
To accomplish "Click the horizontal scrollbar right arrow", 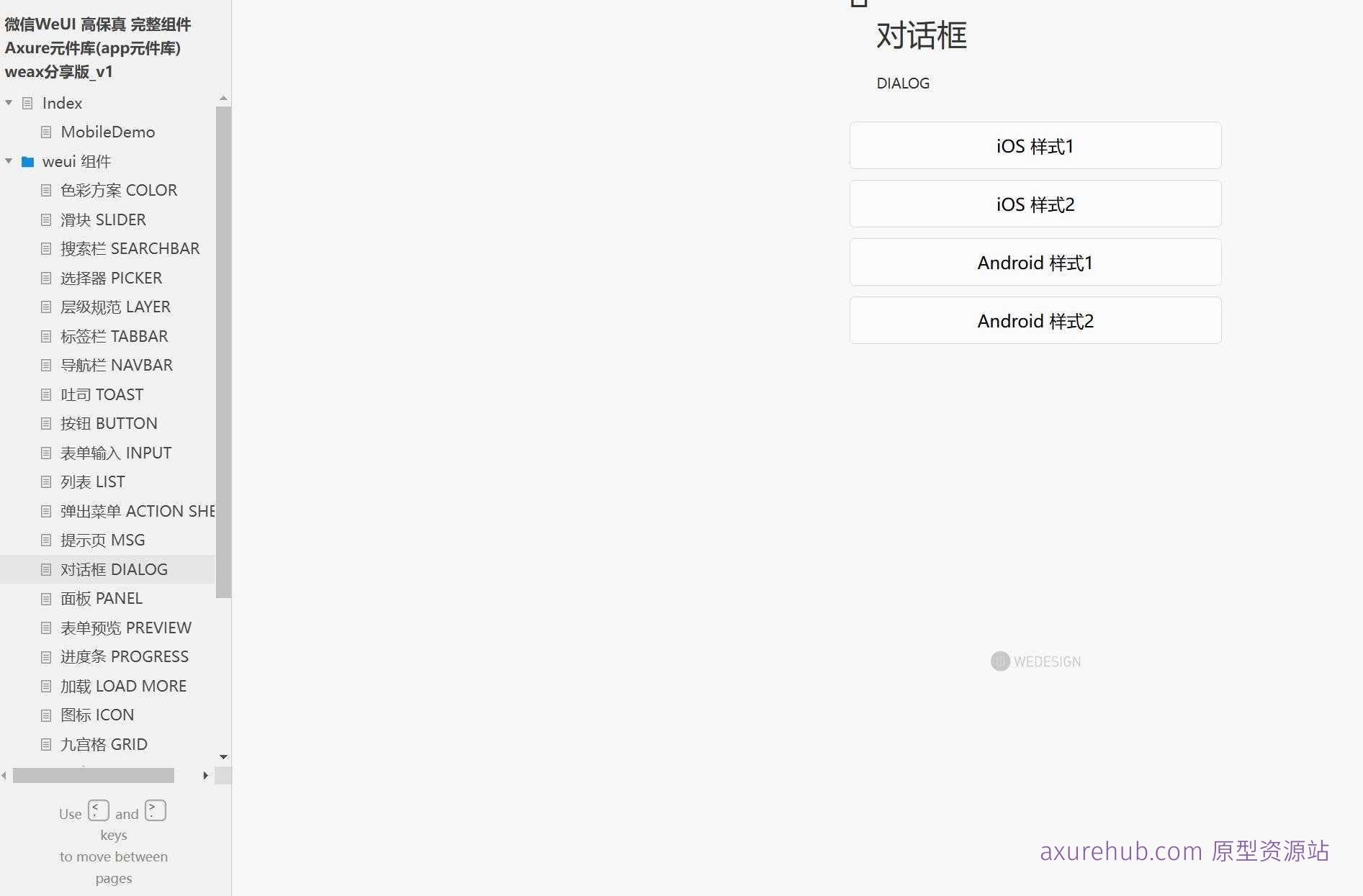I will (206, 776).
